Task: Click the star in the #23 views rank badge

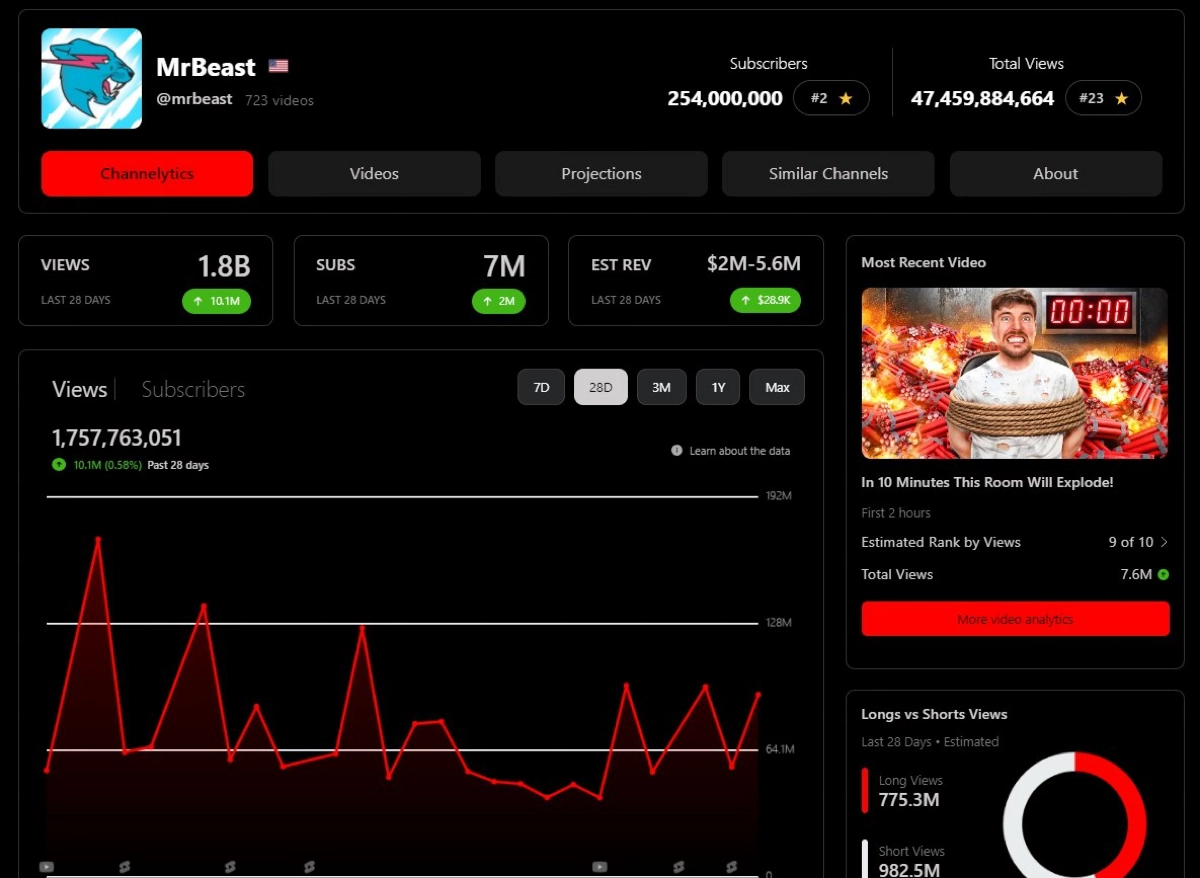Action: click(1121, 98)
